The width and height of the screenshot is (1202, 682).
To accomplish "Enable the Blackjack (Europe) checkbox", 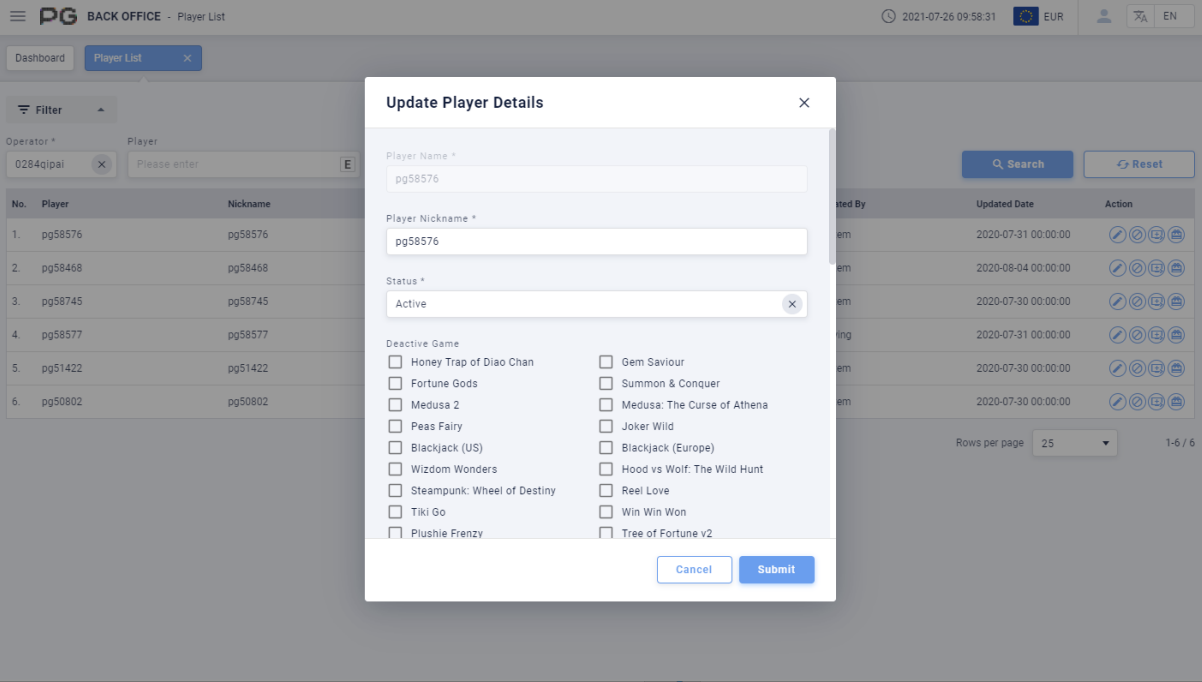I will pos(606,448).
